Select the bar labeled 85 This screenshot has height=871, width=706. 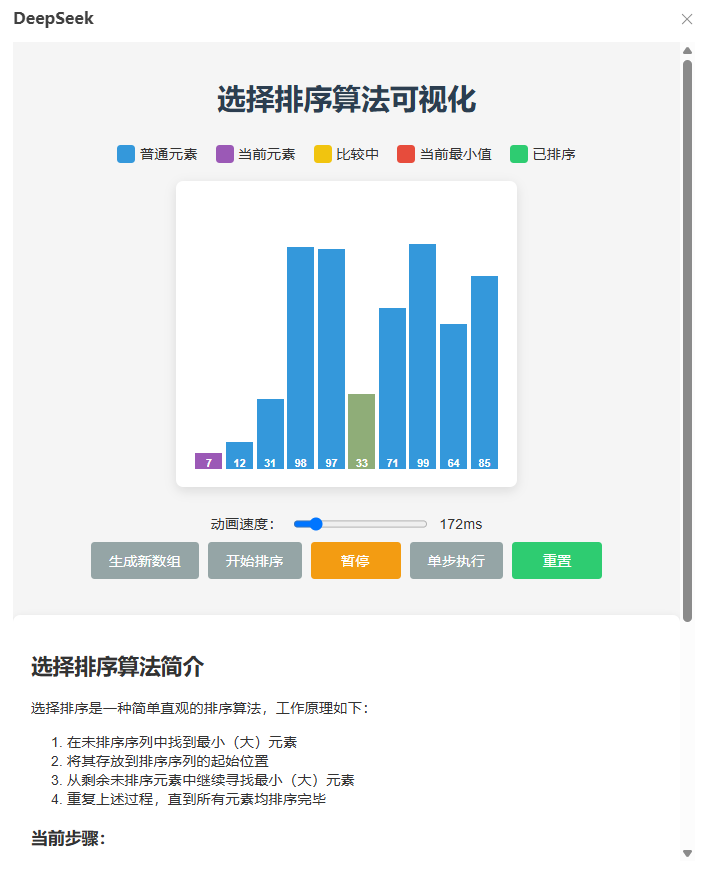coord(484,372)
